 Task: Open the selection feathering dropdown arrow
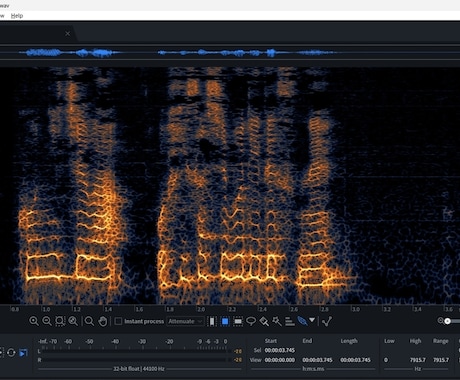[x=312, y=320]
